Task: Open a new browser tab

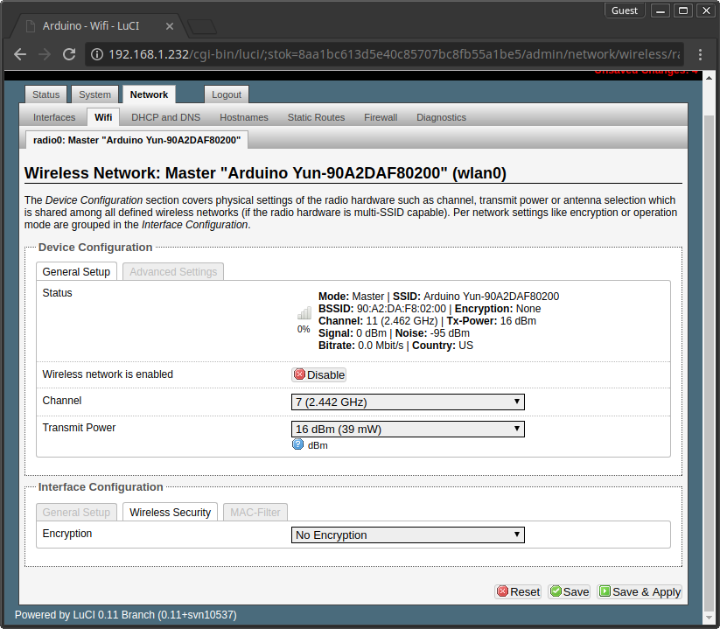Action: [x=202, y=27]
